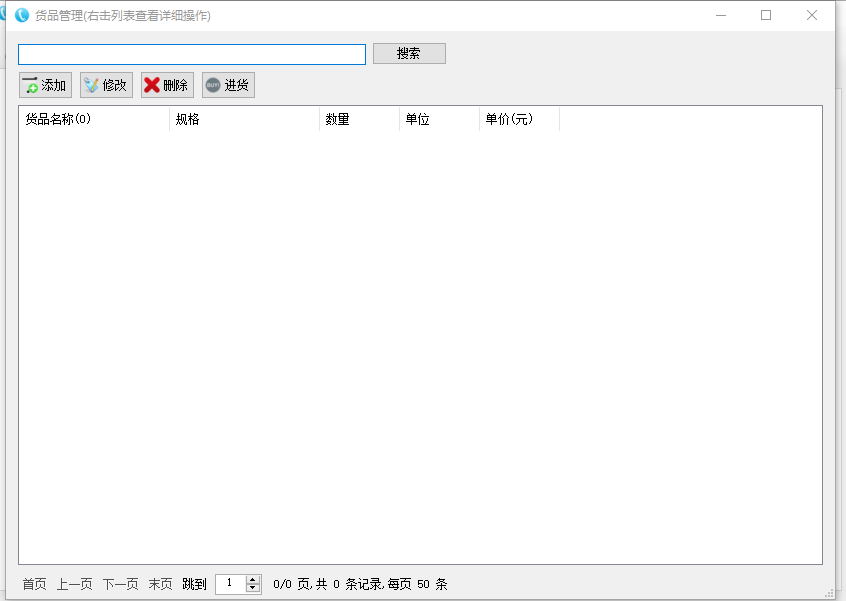Sort by 单位 column header

439,119
